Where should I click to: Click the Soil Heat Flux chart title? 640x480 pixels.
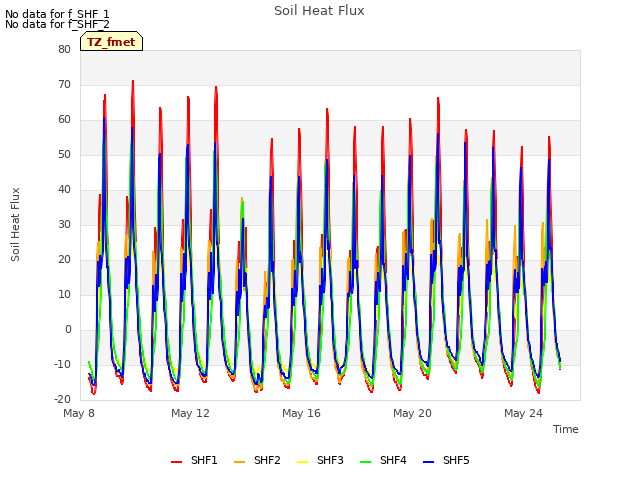[319, 11]
